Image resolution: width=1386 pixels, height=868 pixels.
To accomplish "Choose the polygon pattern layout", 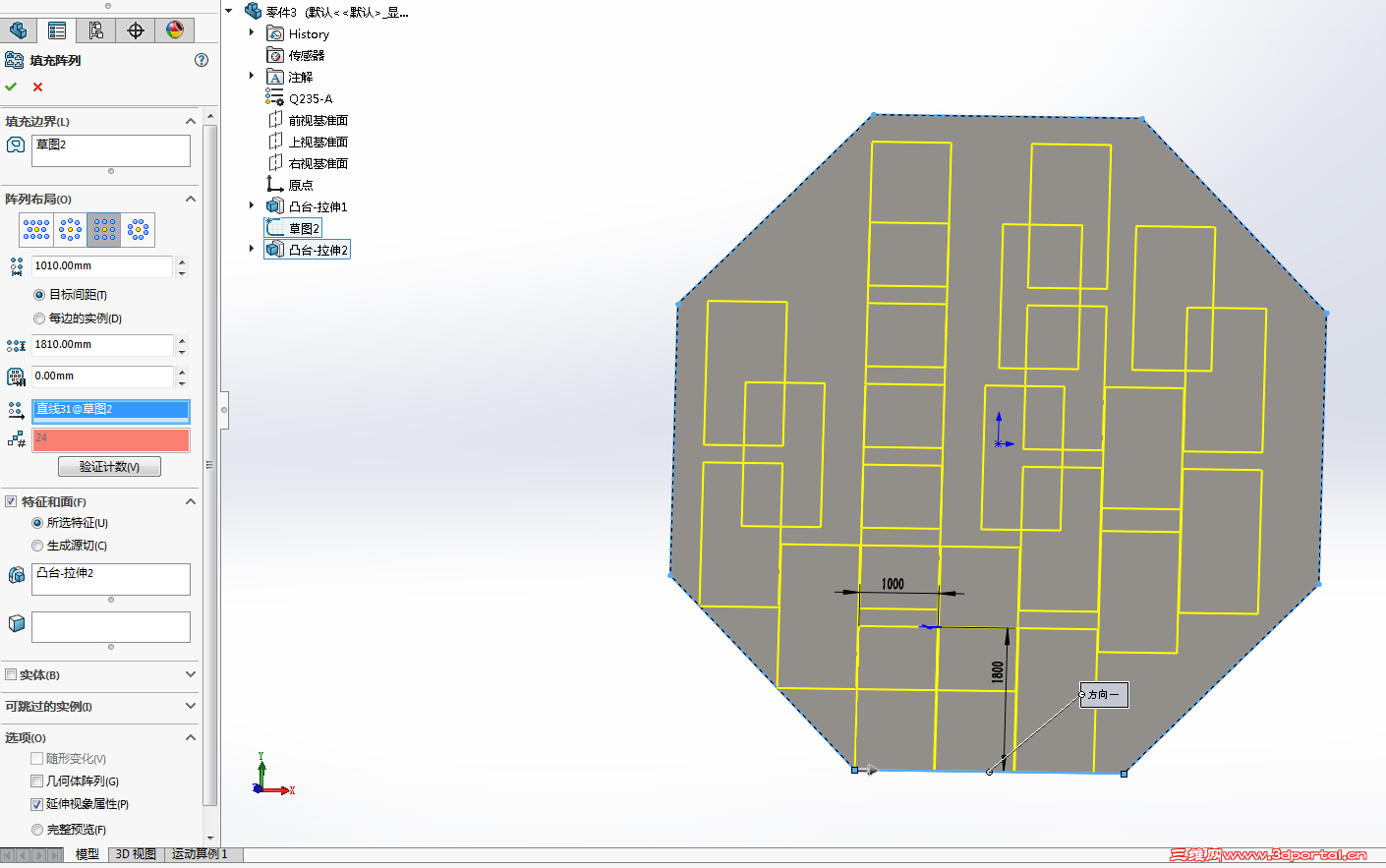I will [139, 229].
